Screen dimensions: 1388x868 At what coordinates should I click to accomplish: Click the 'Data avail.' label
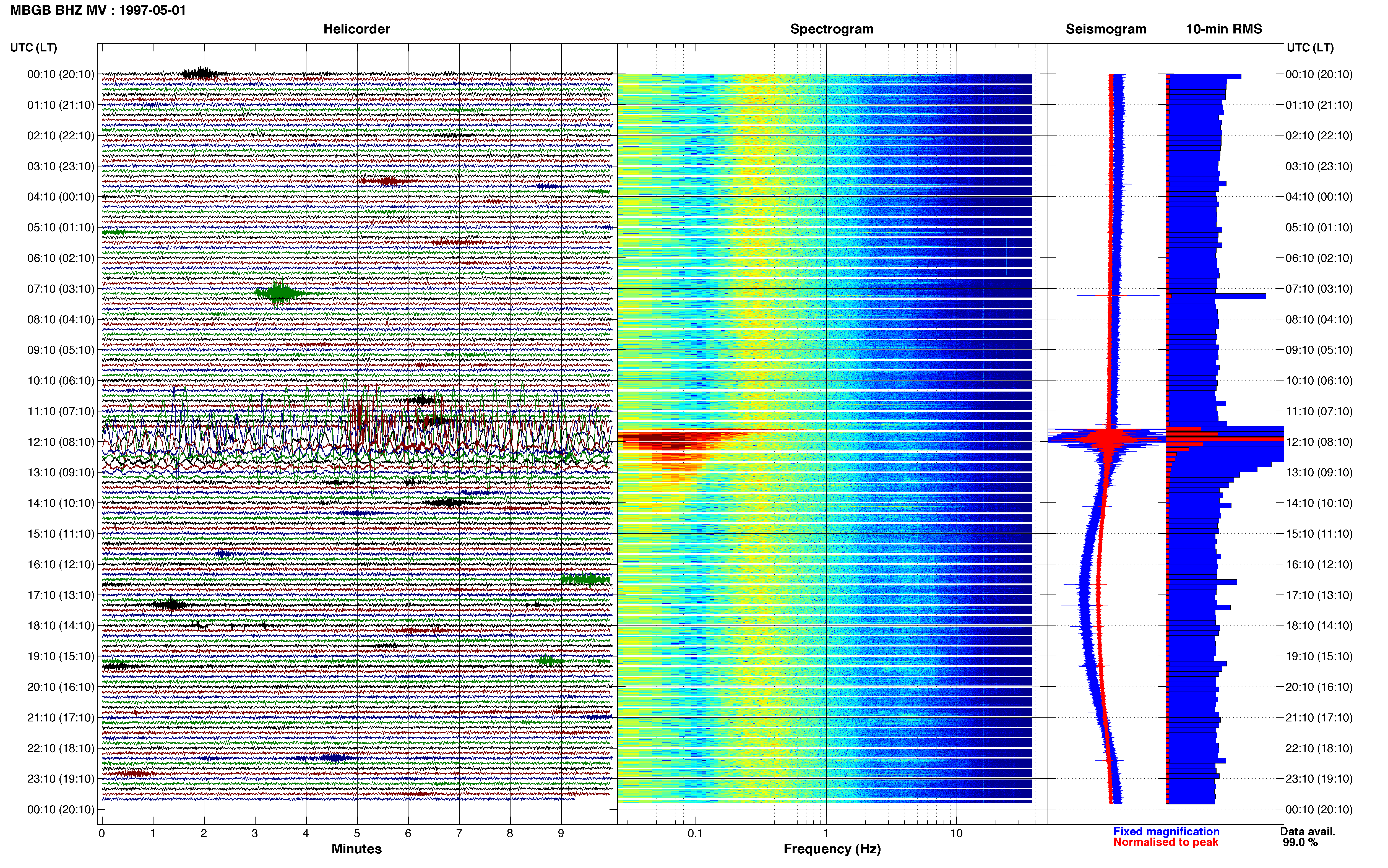coord(1308,832)
